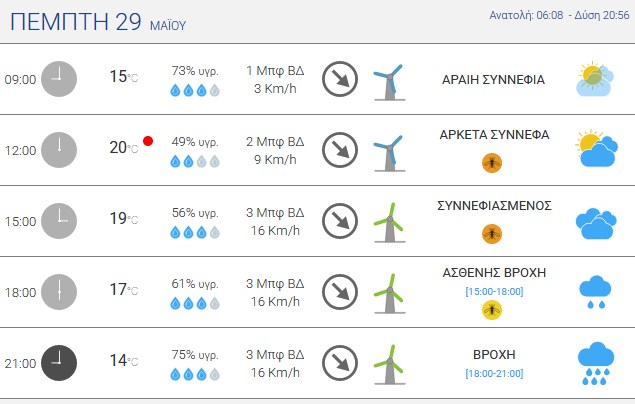Click the dark clock icon at 21:00
Image resolution: width=635 pixels, height=404 pixels.
59,363
